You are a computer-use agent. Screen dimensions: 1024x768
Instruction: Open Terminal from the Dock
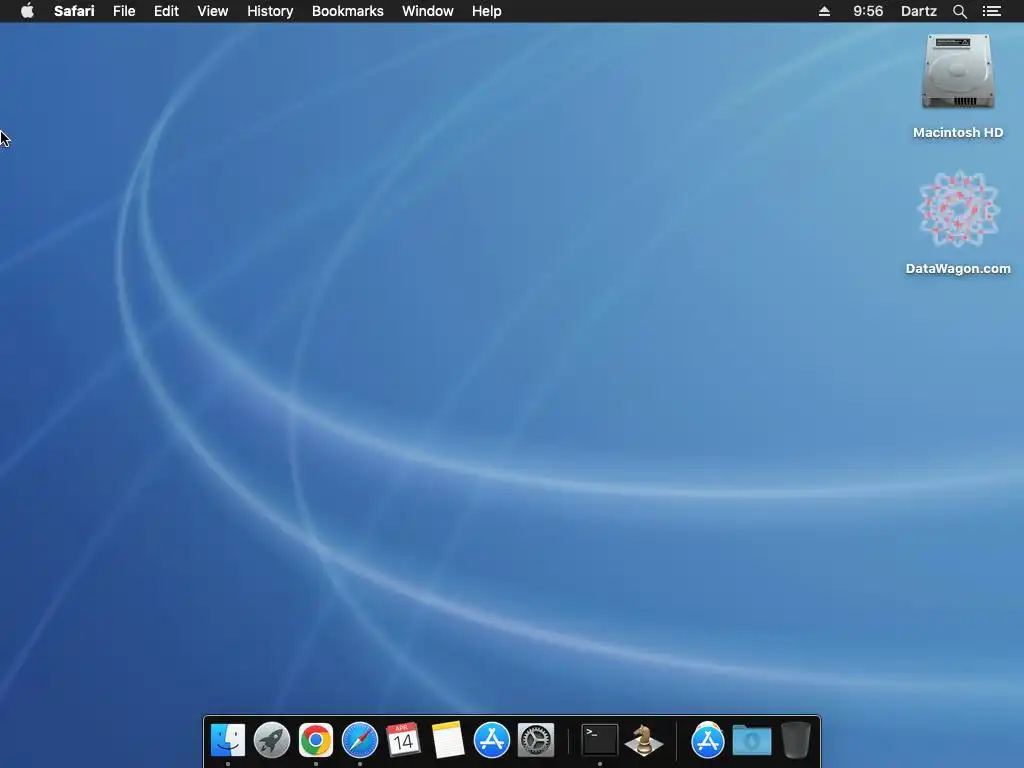(600, 740)
